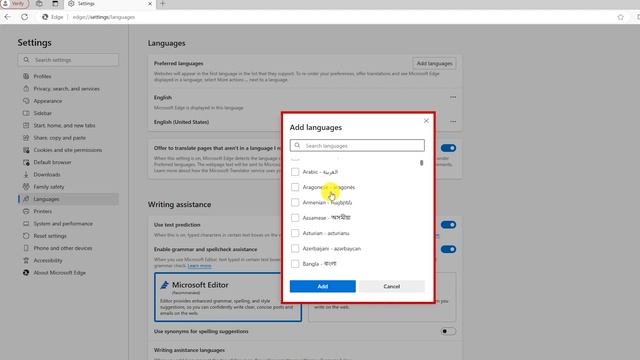The width and height of the screenshot is (640, 360).
Task: Select the Settings tab
Action: pyautogui.click(x=109, y=4)
